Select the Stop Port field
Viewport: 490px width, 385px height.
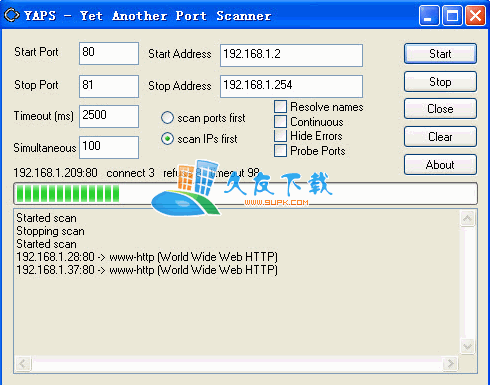(x=109, y=86)
